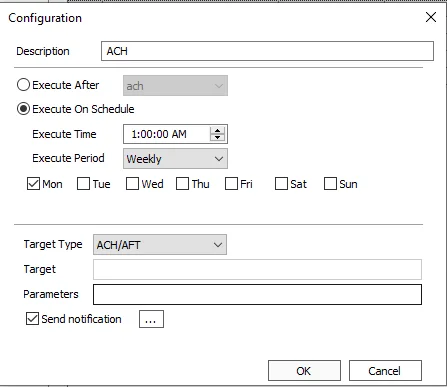Enable the Wed checkbox
The image size is (447, 387).
tap(132, 184)
